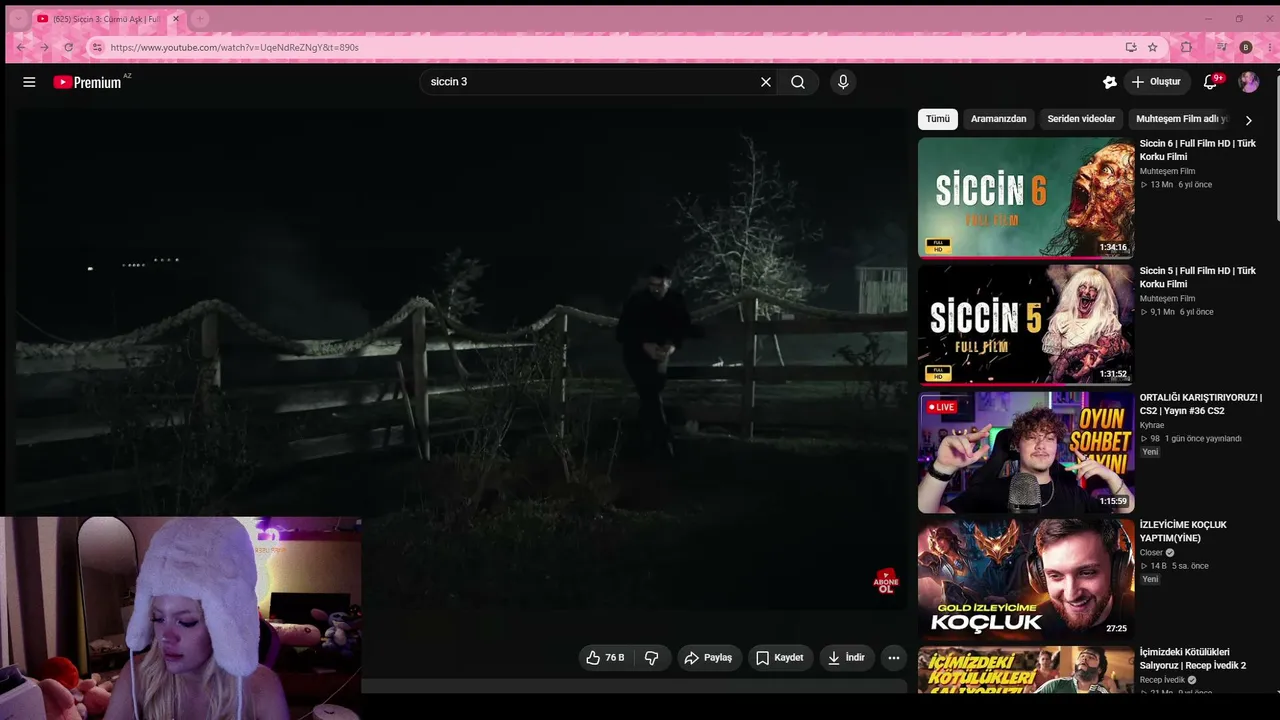Select the Seriden videolar filter chip
This screenshot has width=1280, height=720.
(x=1081, y=119)
